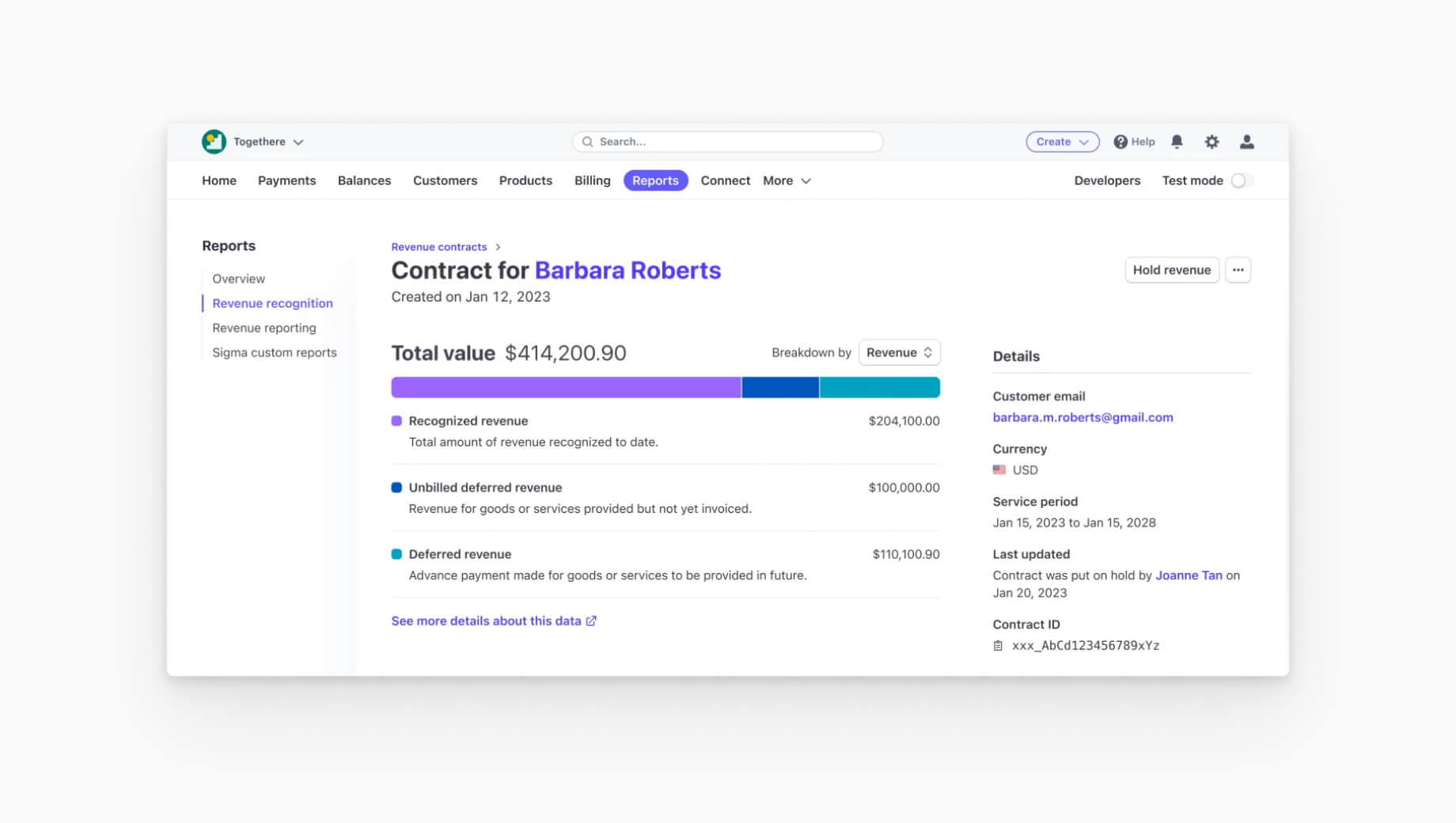Click the user profile icon

click(x=1246, y=142)
